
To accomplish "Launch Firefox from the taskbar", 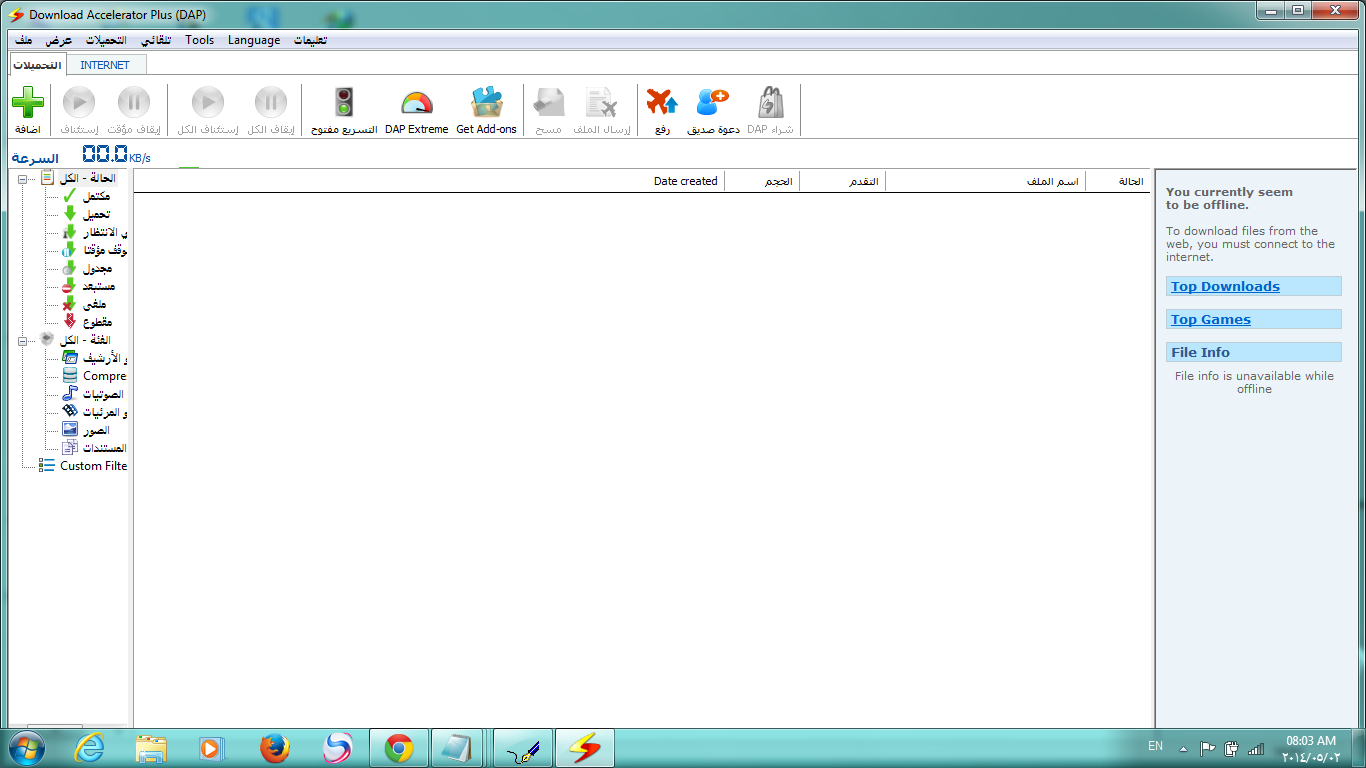I will 275,748.
